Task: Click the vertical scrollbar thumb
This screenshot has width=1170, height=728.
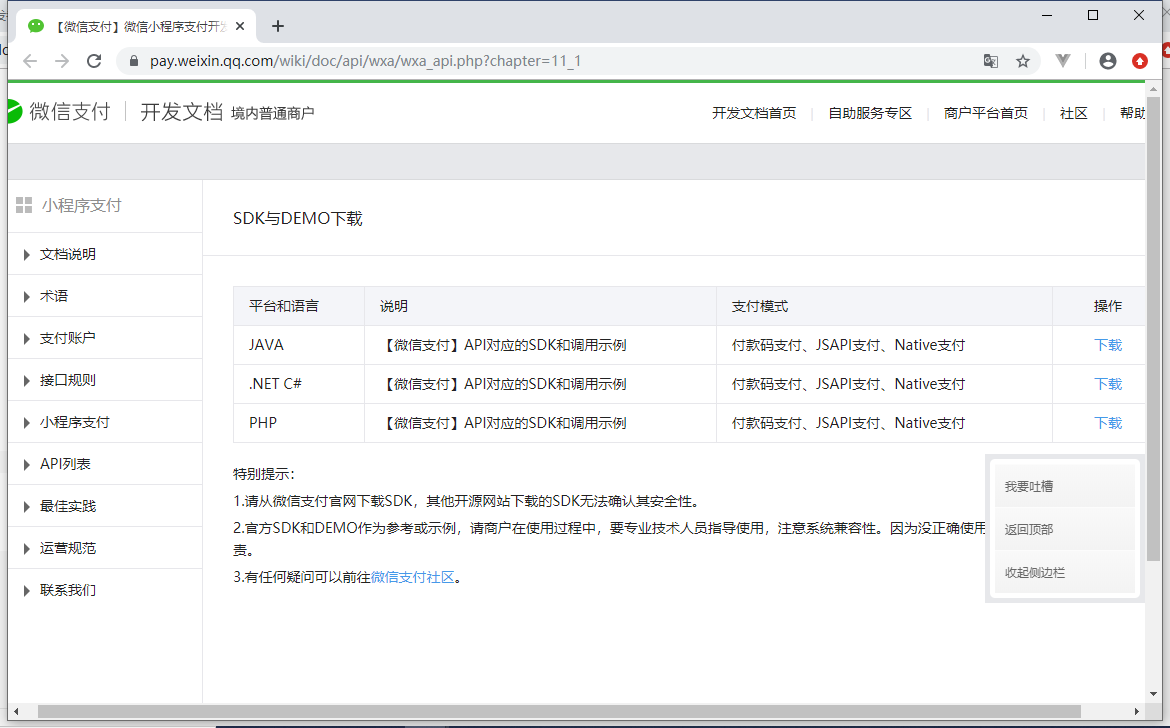Action: pyautogui.click(x=1154, y=328)
